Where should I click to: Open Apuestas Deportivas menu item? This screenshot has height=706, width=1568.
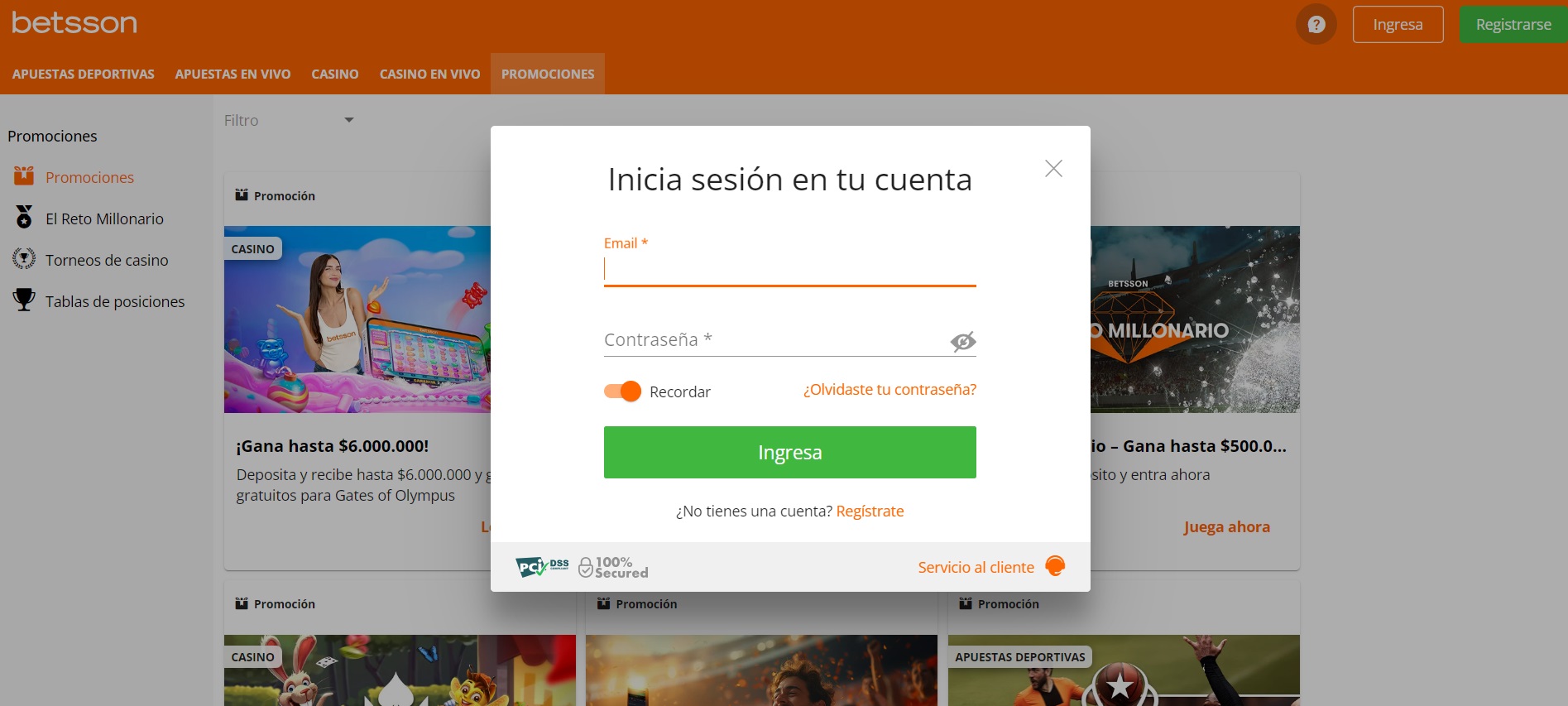84,74
